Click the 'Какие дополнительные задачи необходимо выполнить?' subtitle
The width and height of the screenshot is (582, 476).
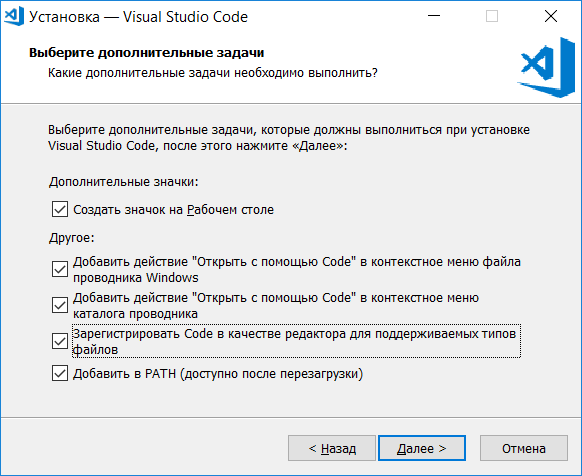click(x=213, y=73)
